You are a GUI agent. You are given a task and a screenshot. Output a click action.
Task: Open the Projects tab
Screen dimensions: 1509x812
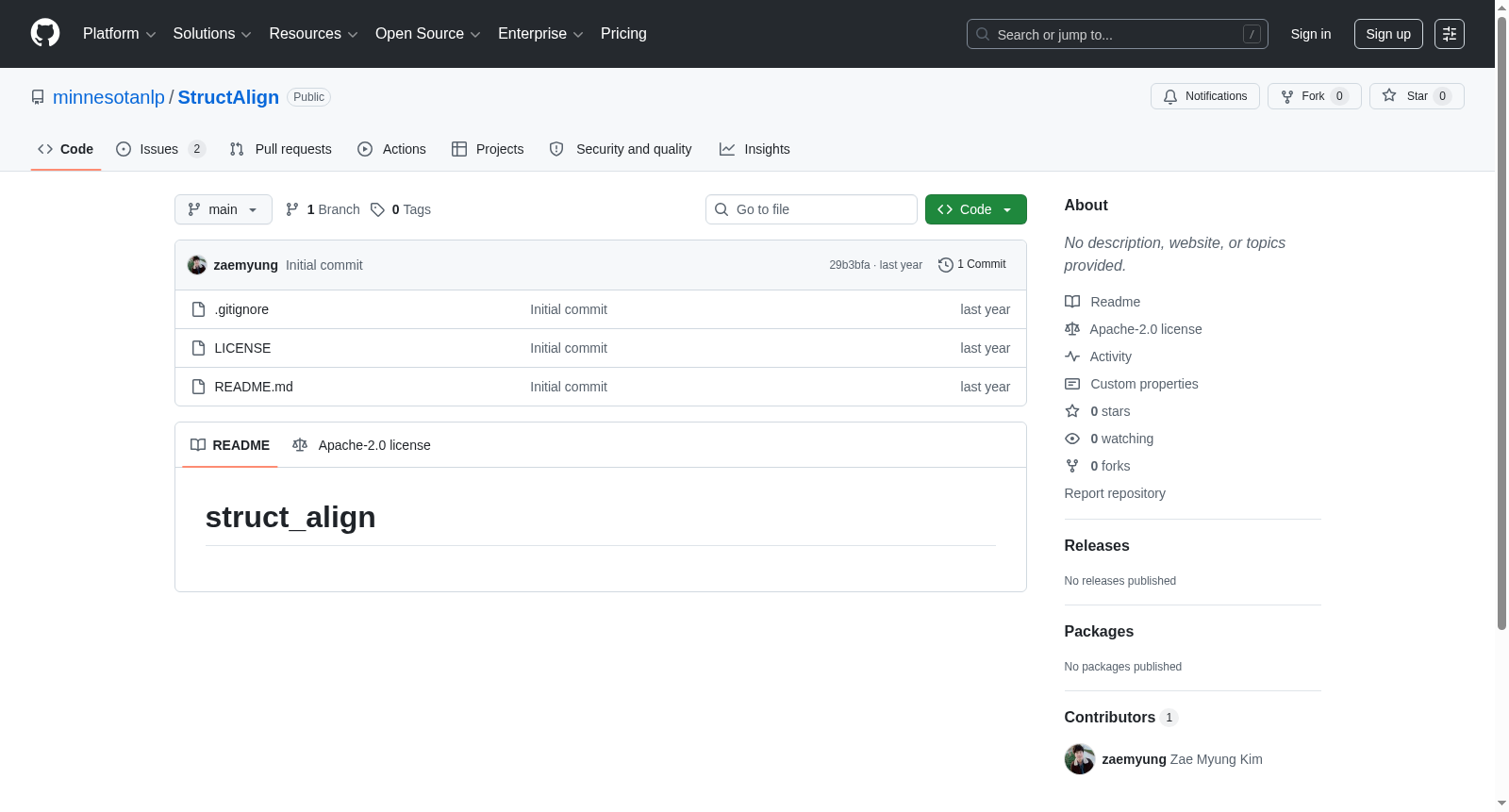point(488,149)
